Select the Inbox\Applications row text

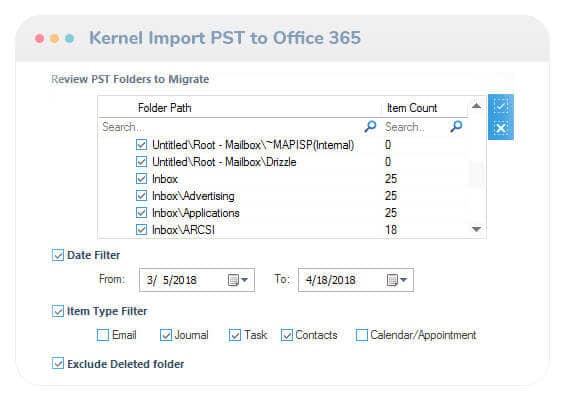tap(196, 213)
